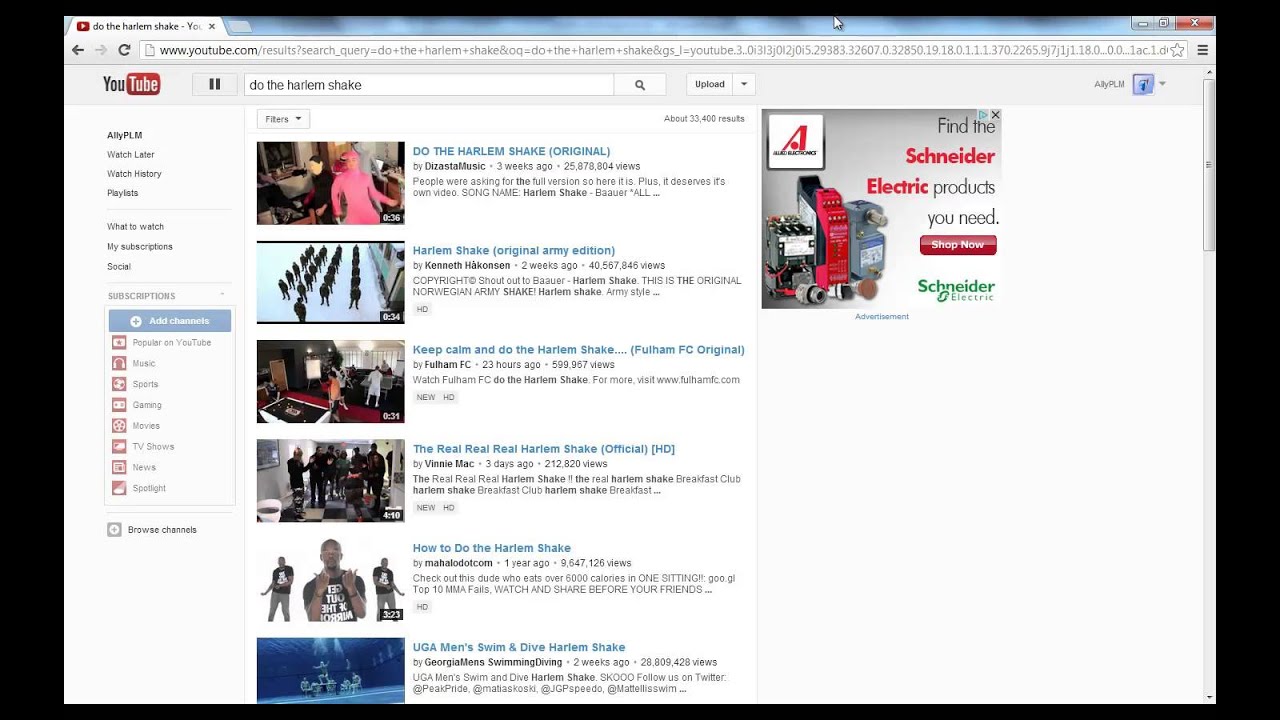Bookmark page with the star icon
The width and height of the screenshot is (1280, 720).
click(1177, 50)
